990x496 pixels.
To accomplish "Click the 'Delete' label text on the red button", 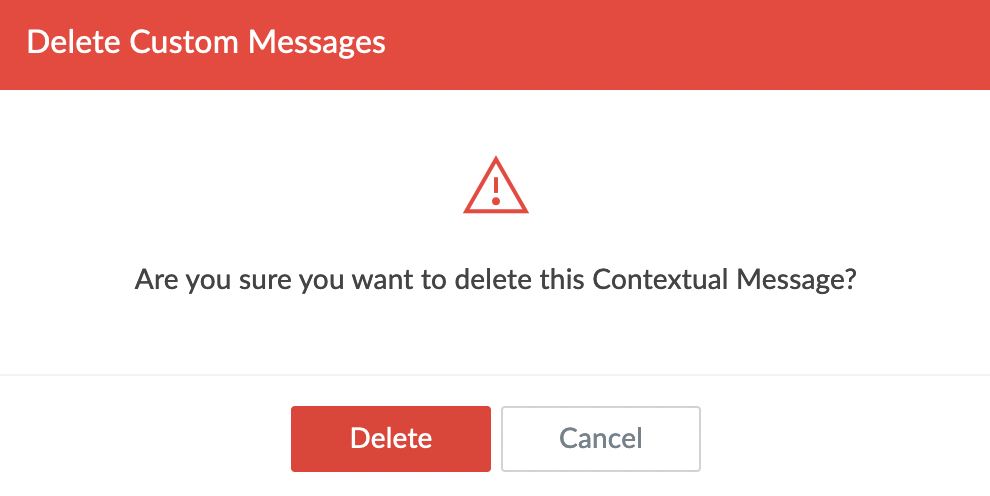I will [x=391, y=439].
